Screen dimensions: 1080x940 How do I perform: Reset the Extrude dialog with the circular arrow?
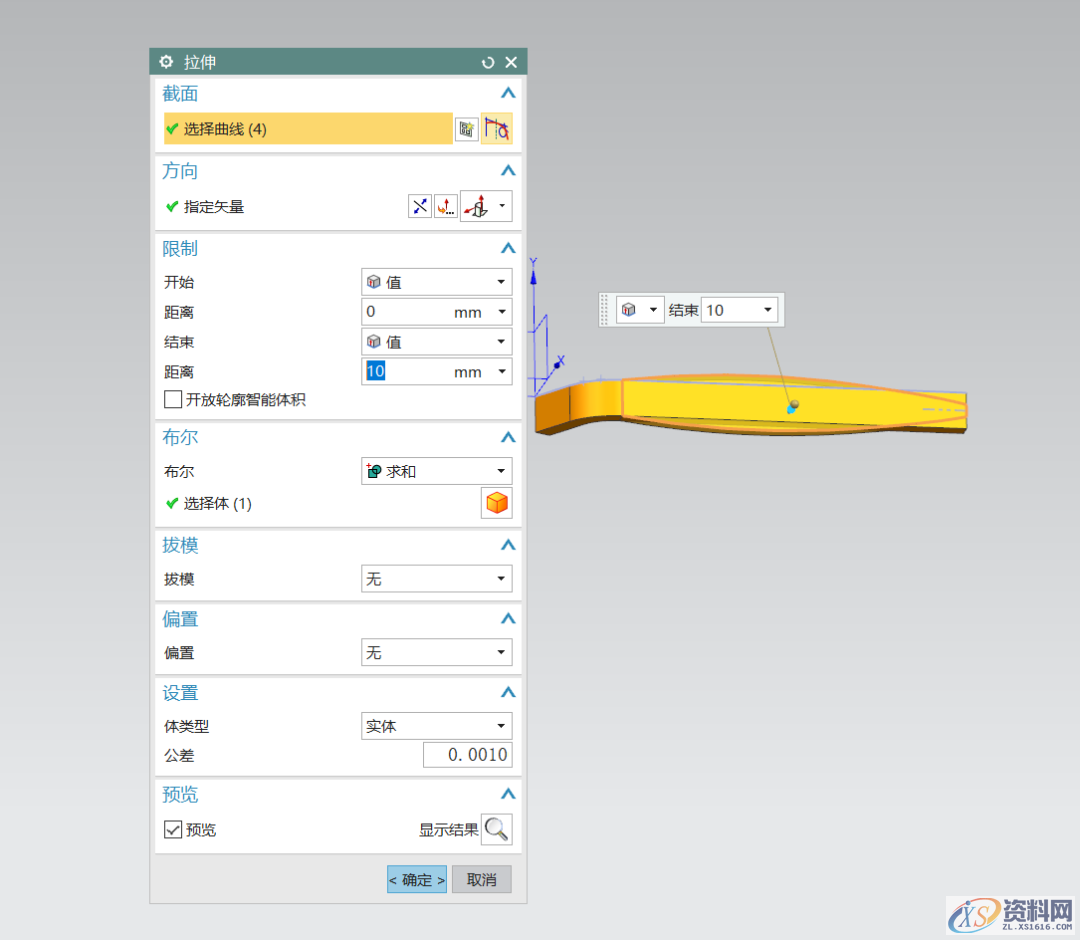point(488,62)
